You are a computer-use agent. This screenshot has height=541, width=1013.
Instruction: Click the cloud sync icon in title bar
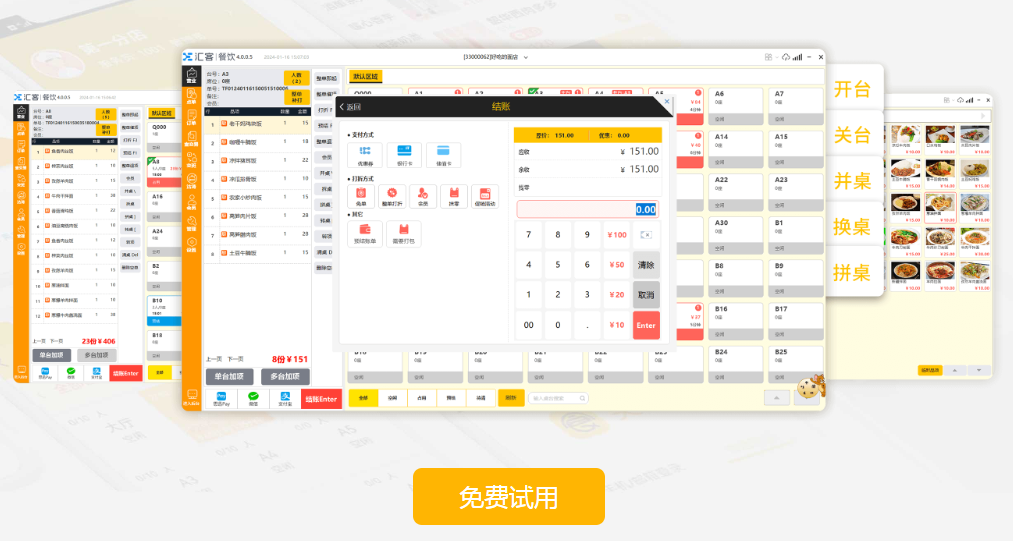786,57
